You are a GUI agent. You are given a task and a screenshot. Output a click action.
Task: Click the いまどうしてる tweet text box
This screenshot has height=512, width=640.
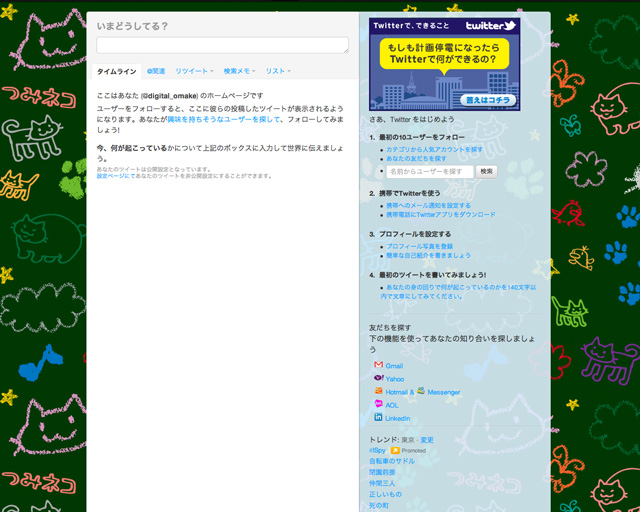point(222,45)
